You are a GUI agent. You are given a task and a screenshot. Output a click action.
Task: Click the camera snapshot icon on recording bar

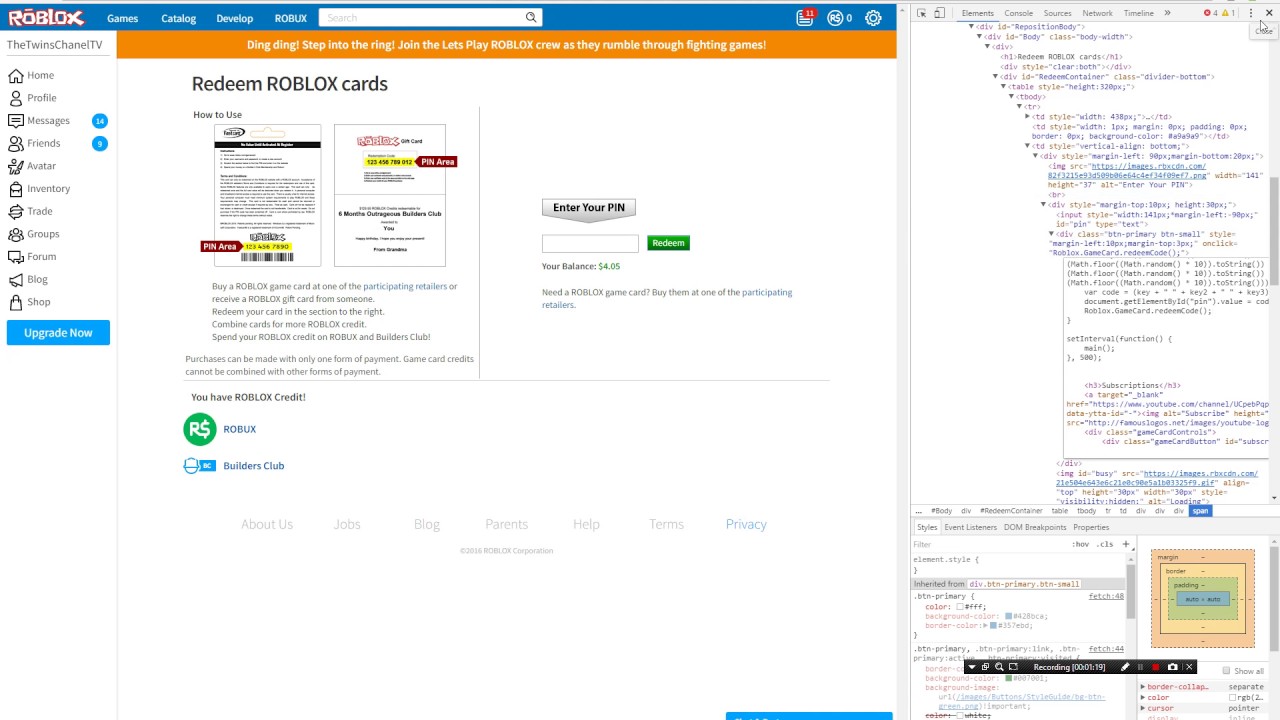click(1173, 667)
